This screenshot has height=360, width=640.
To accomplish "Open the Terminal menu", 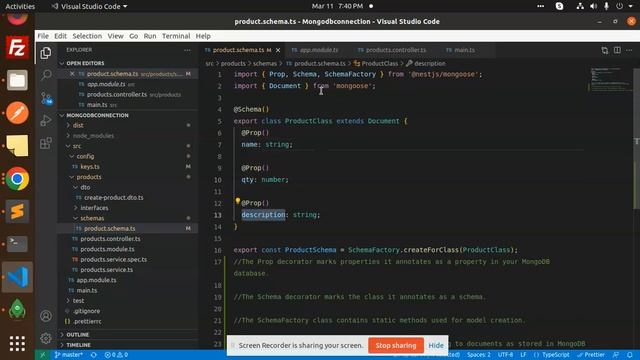I will pos(176,36).
